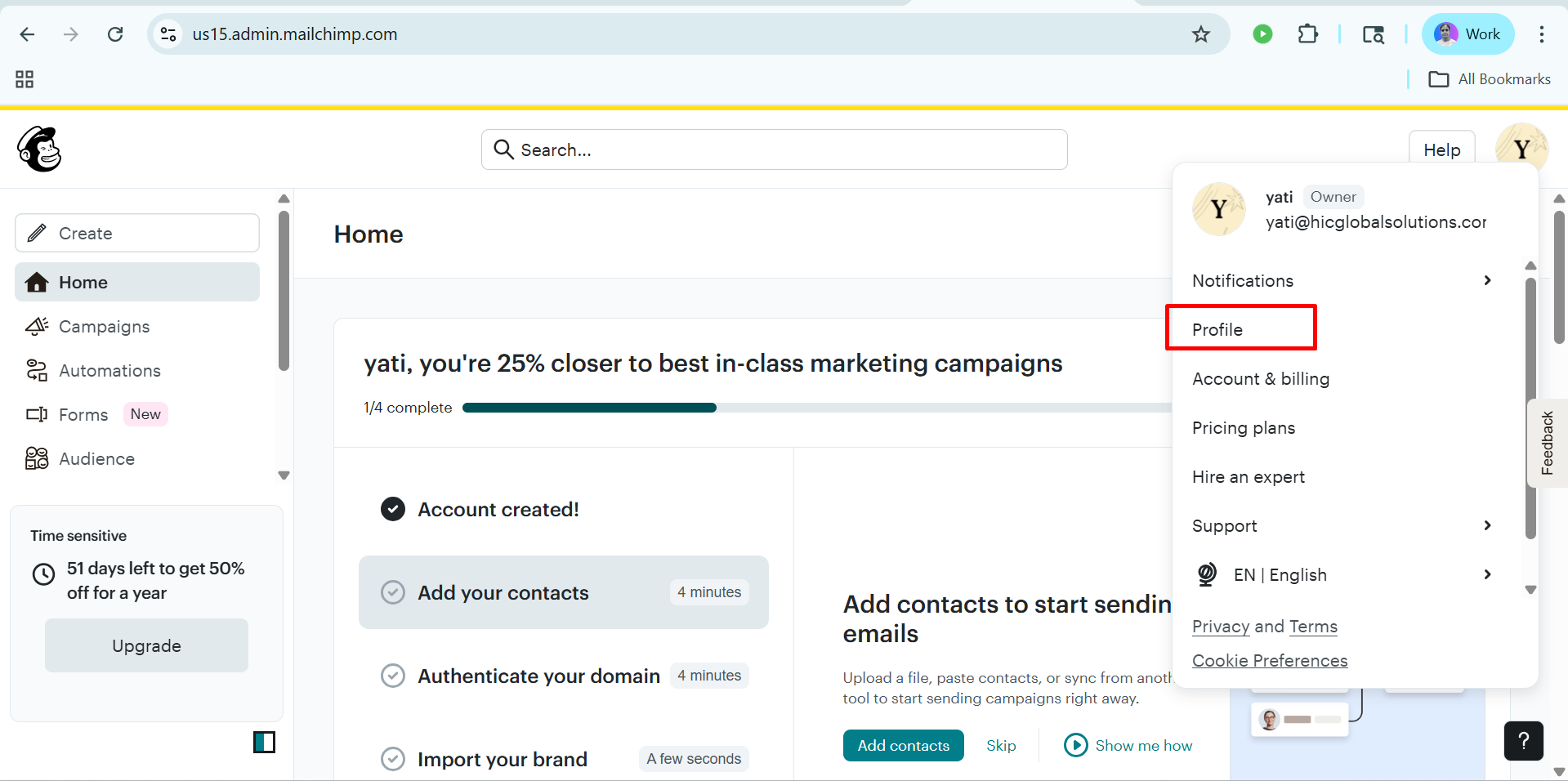The image size is (1568, 781).
Task: Click the question mark help widget
Action: pos(1523,741)
